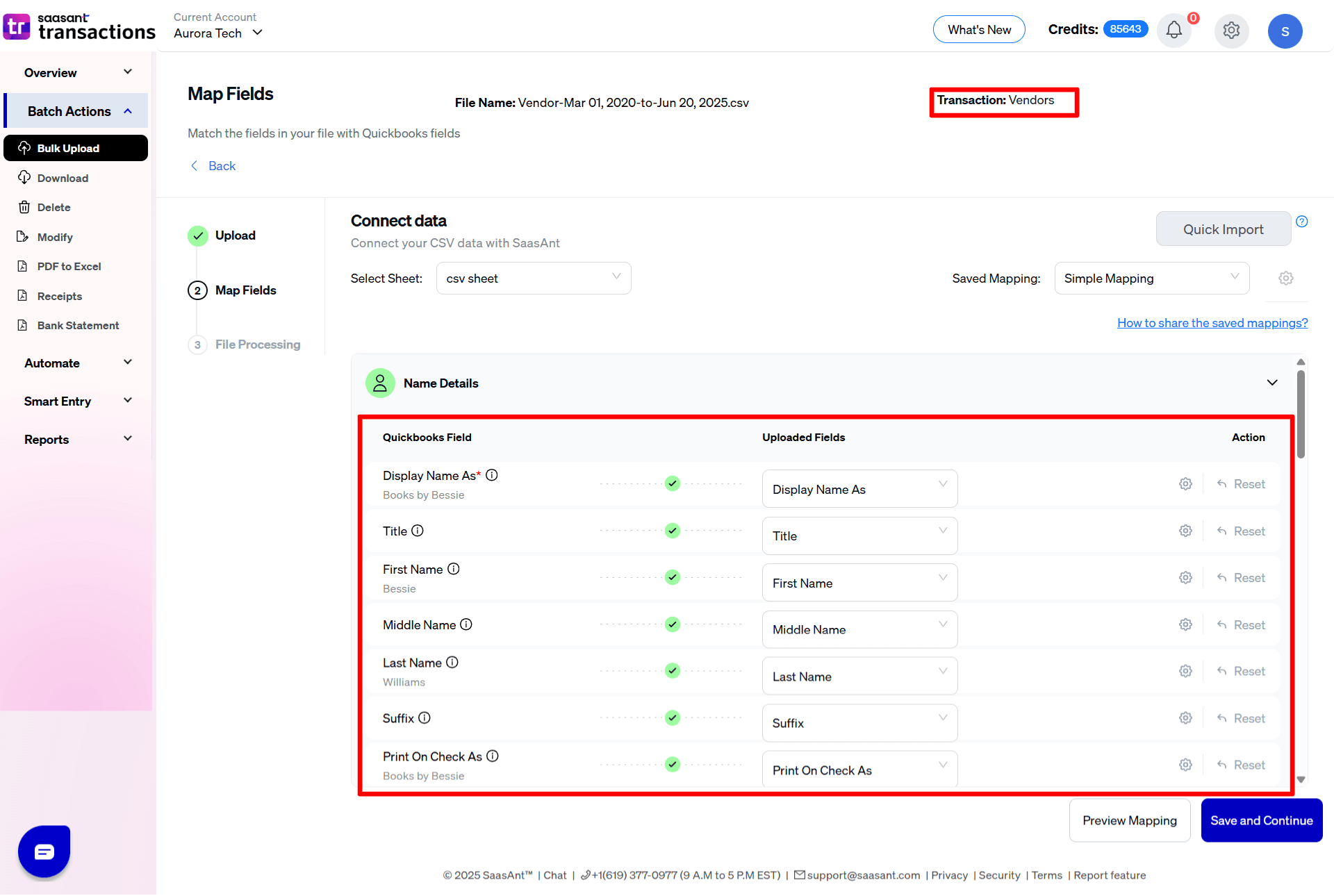Click info icon next to Print On Check As
This screenshot has width=1334, height=896.
[493, 756]
